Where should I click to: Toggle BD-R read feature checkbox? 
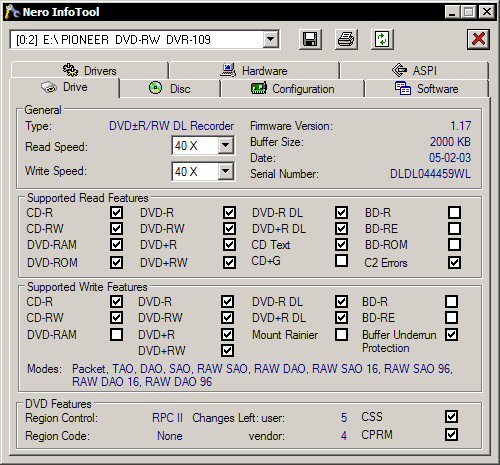[x=455, y=212]
